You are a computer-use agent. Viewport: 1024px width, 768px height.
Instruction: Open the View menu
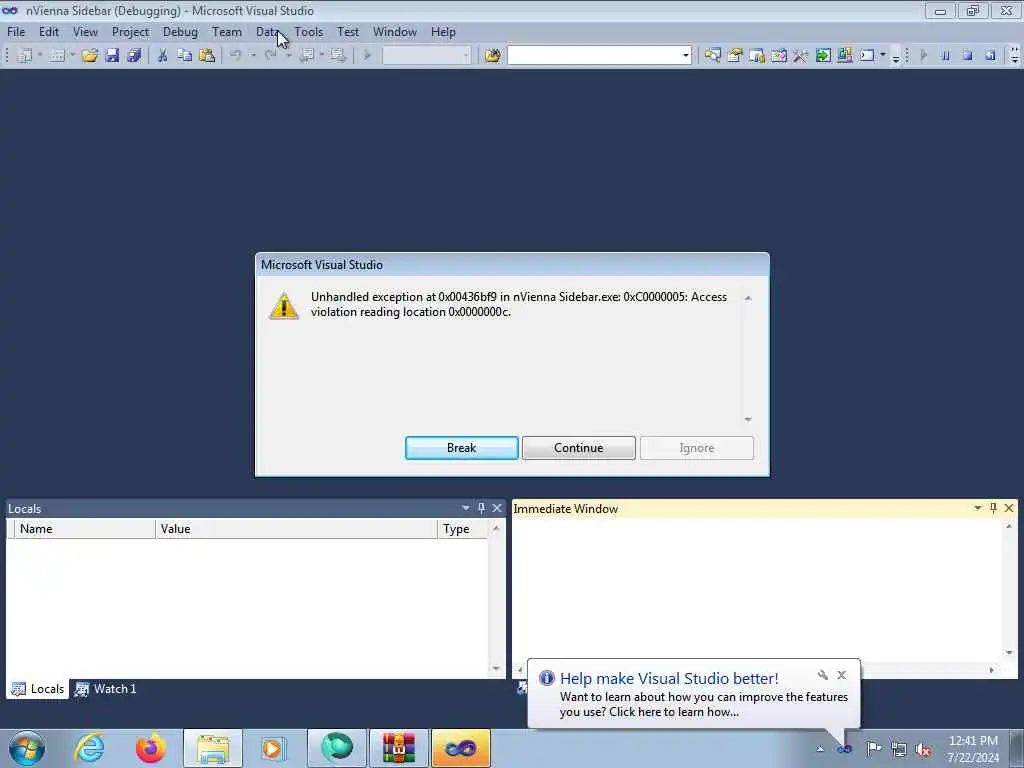pos(85,31)
